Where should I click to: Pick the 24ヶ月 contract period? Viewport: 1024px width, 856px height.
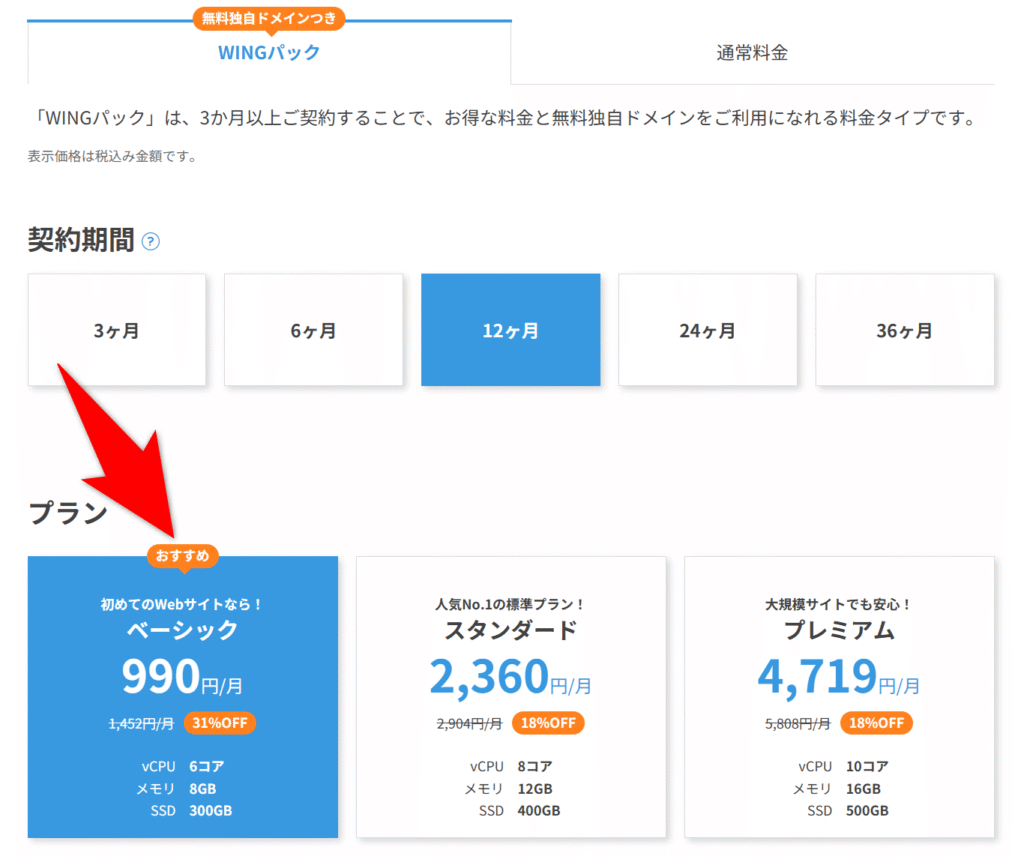pos(707,330)
